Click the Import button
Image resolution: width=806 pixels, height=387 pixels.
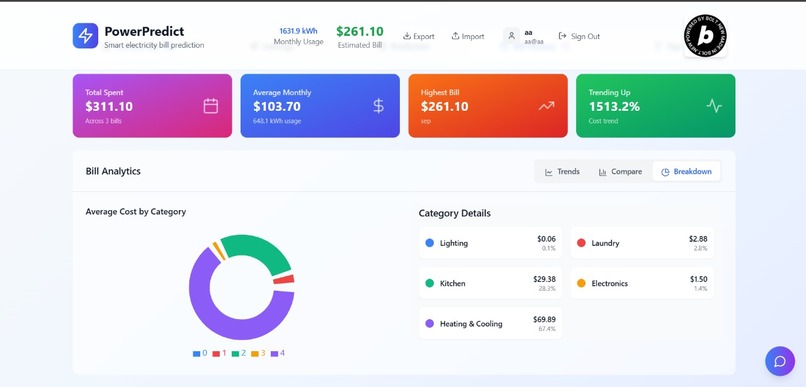468,36
